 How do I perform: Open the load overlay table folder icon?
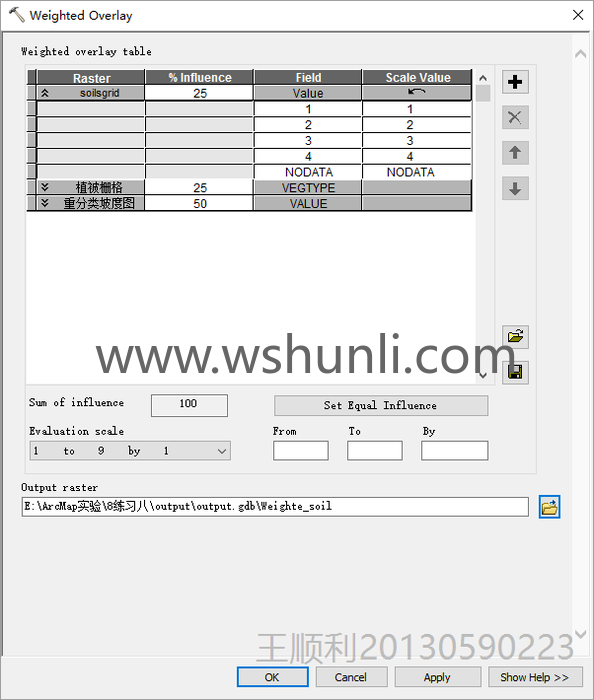[515, 336]
